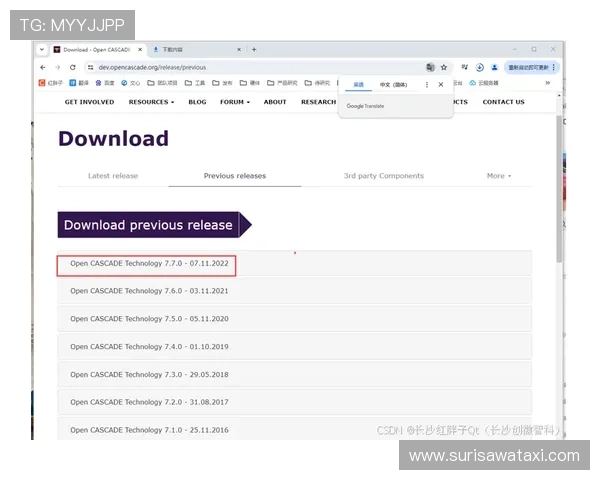
Task: Click the browser forward arrow
Action: pyautogui.click(x=57, y=67)
